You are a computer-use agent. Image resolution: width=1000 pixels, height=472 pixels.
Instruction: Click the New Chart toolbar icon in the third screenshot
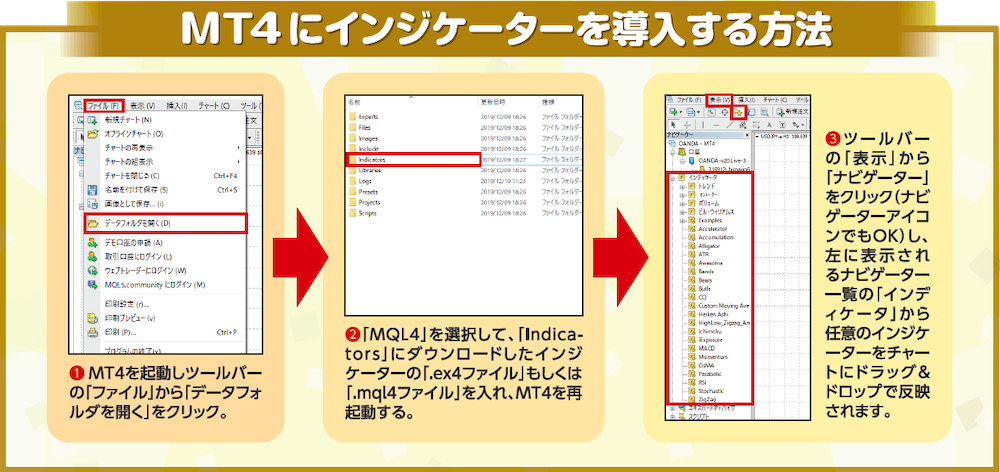673,112
